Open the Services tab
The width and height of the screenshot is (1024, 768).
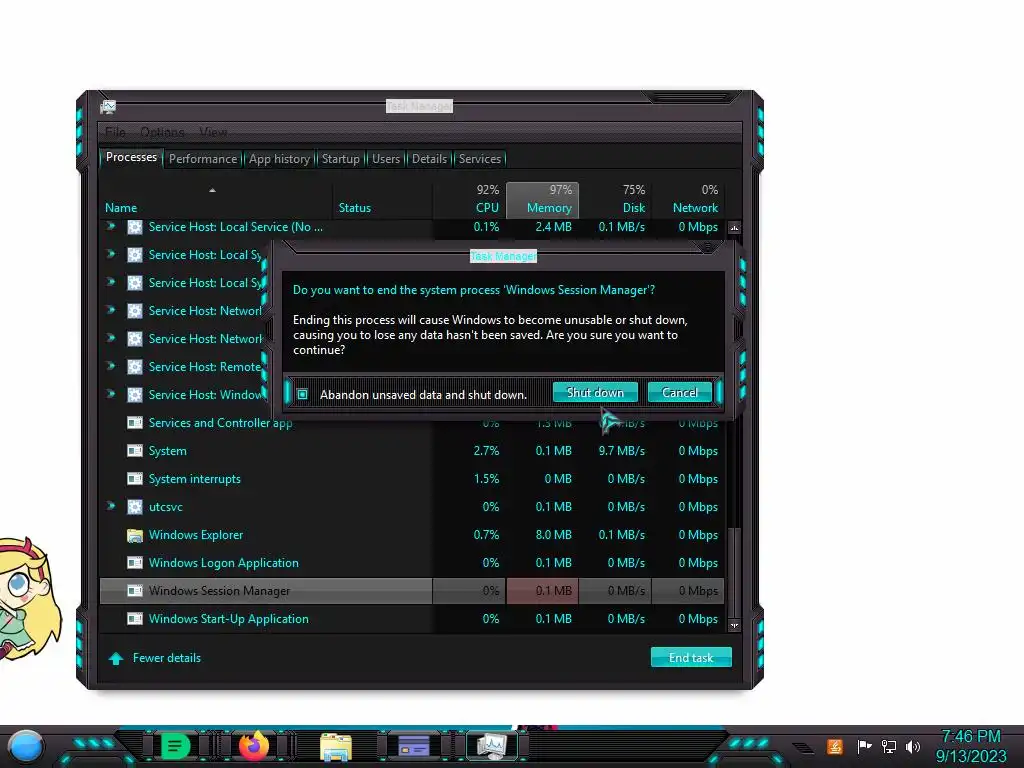tap(480, 159)
